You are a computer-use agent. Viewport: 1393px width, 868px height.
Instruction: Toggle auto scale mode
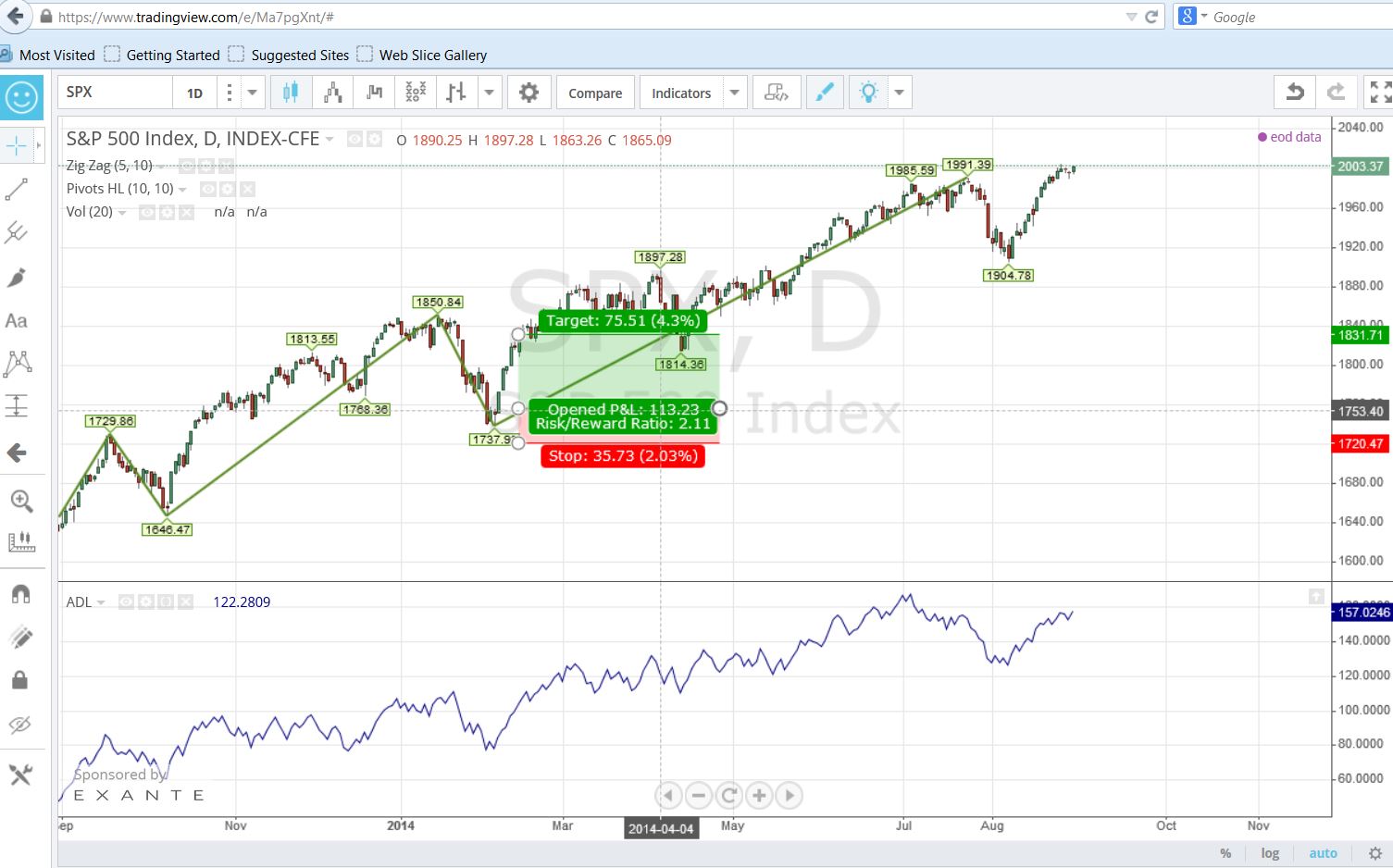[1323, 853]
